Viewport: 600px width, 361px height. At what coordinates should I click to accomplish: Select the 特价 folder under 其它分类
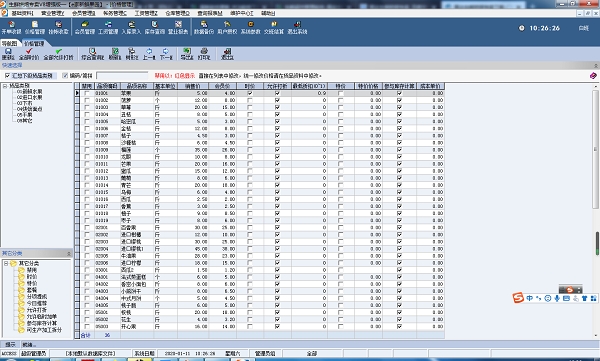click(32, 283)
